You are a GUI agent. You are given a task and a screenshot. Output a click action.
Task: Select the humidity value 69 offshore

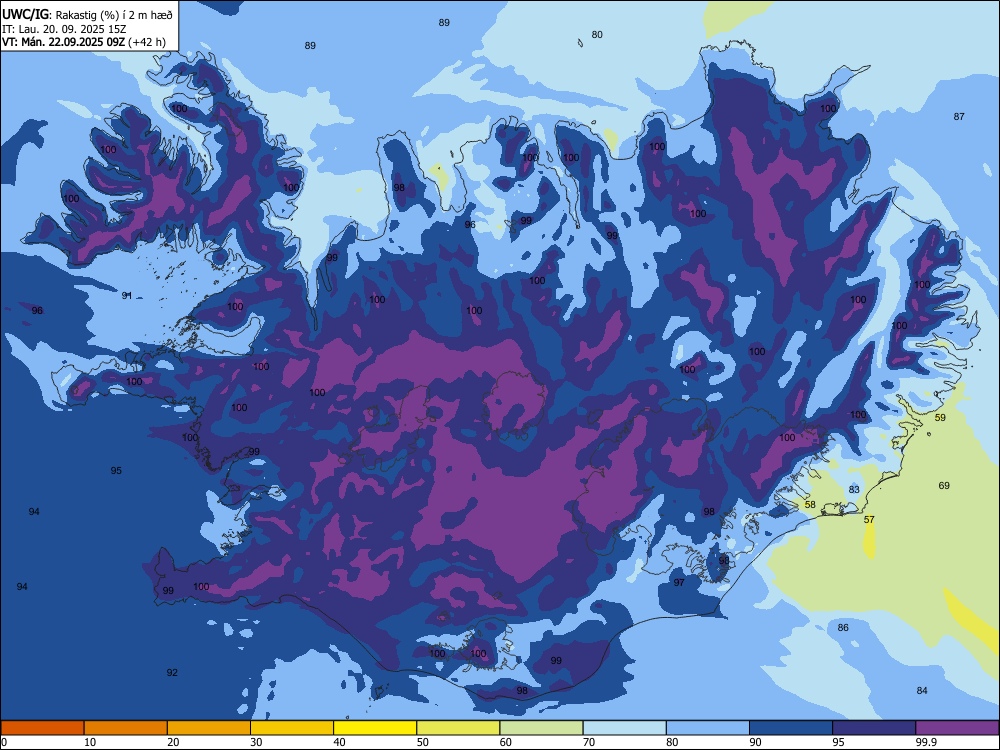coord(944,485)
